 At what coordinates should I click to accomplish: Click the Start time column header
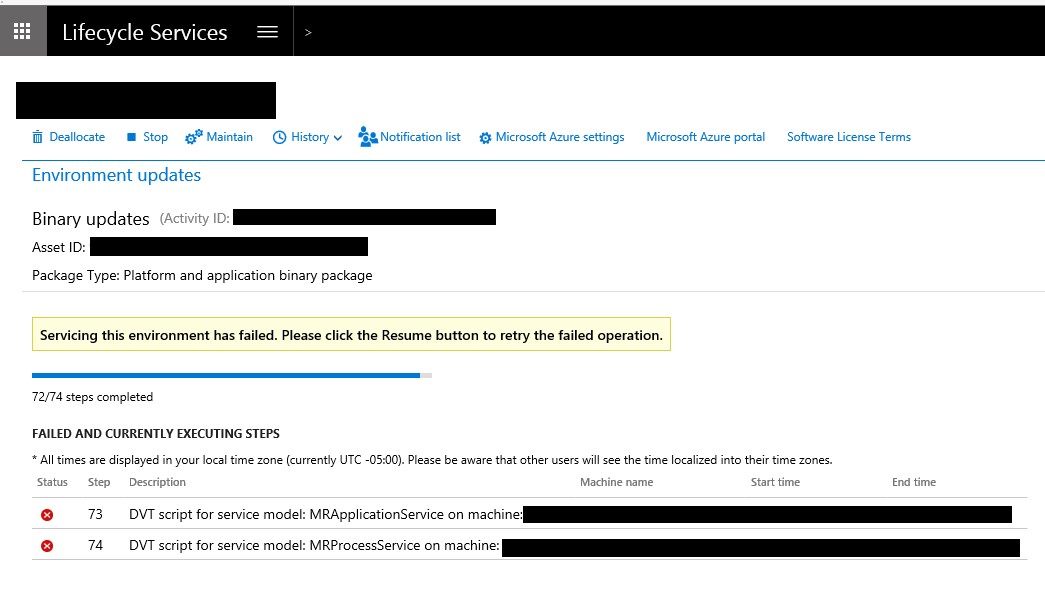(775, 482)
